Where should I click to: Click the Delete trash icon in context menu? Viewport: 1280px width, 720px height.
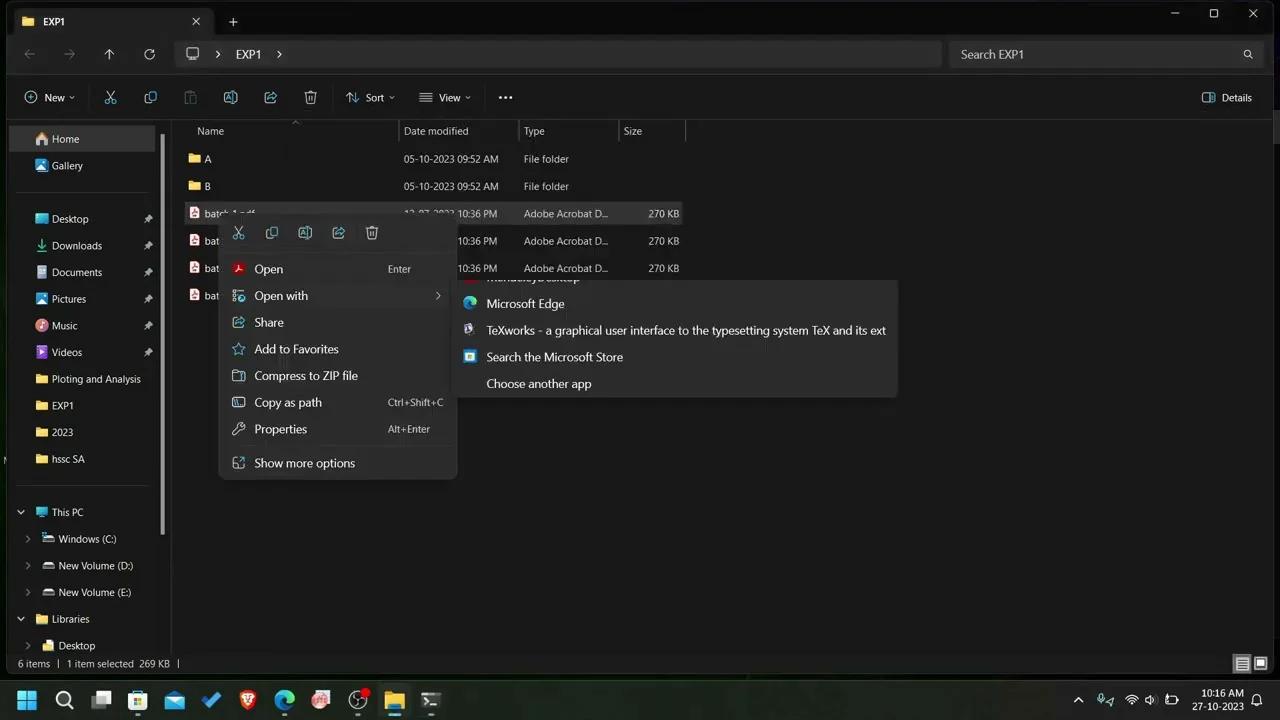[372, 233]
